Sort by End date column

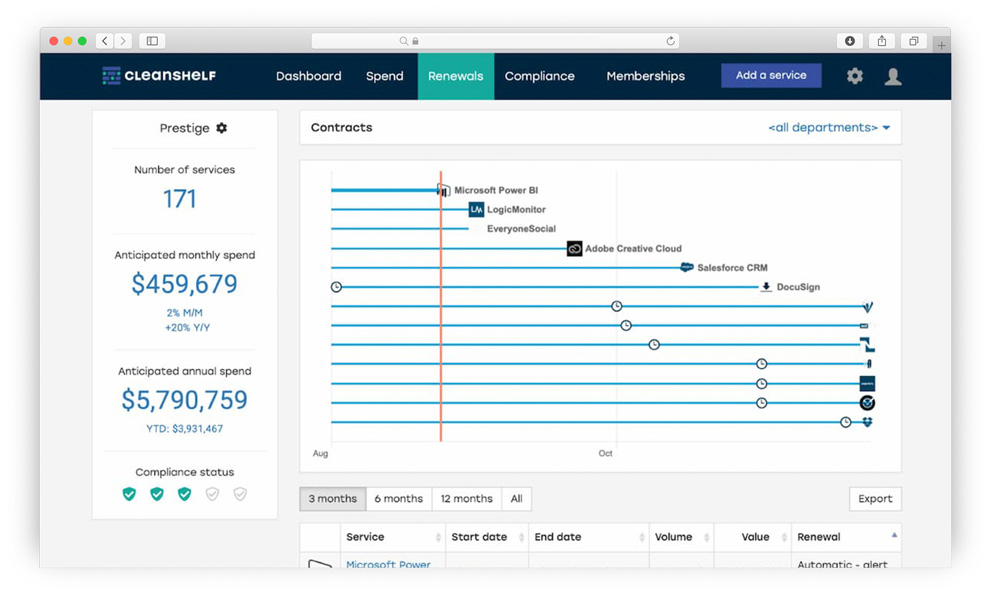[x=588, y=537]
